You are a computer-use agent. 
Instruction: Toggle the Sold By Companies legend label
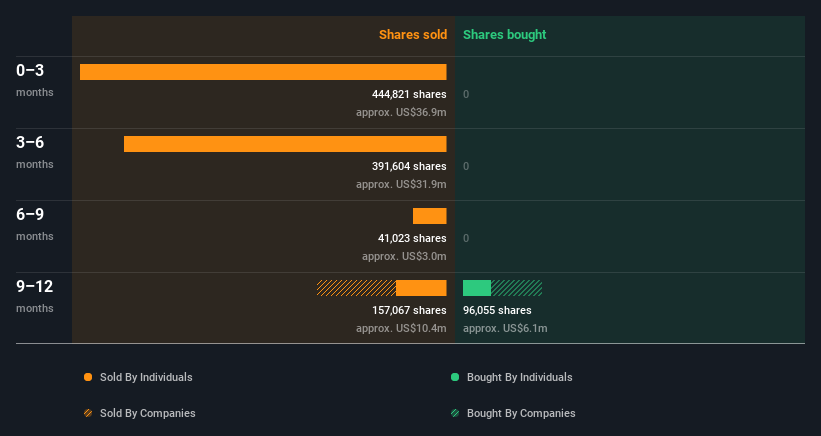click(148, 413)
